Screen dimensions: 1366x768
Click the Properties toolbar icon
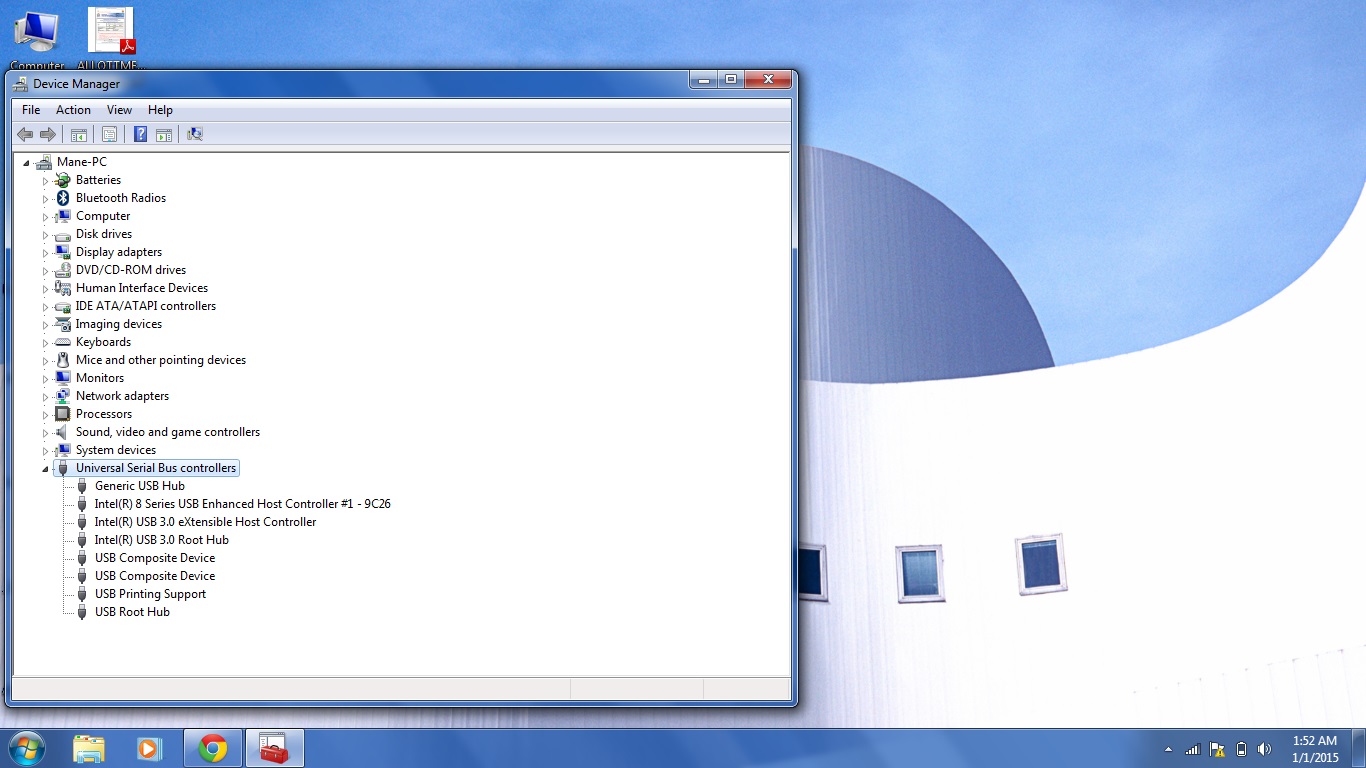tap(110, 134)
